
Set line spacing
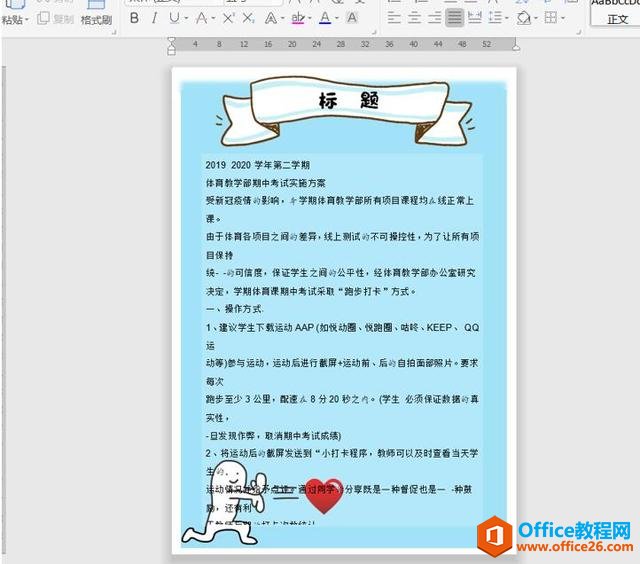click(x=495, y=18)
